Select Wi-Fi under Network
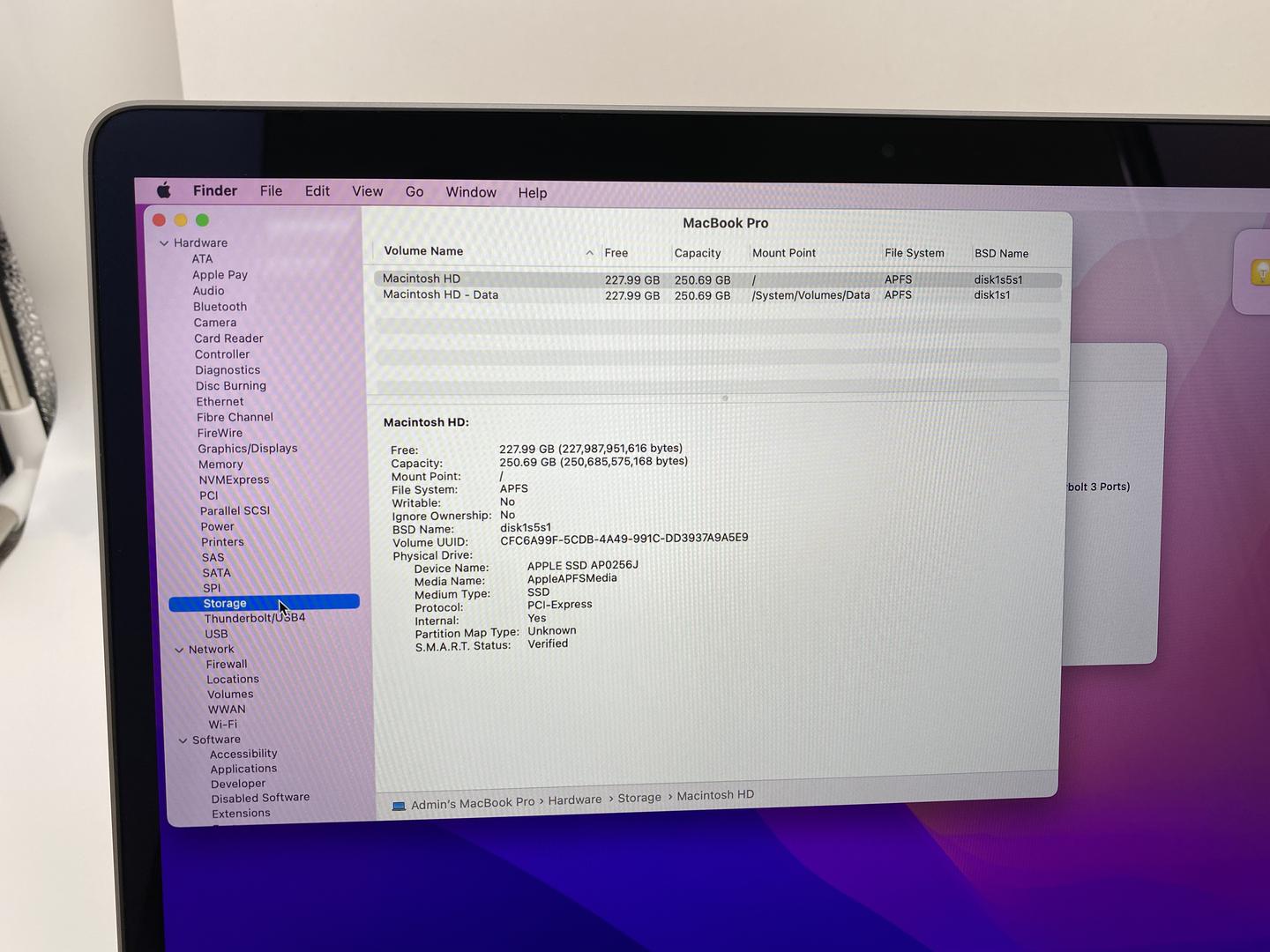Viewport: 1270px width, 952px height. (222, 724)
